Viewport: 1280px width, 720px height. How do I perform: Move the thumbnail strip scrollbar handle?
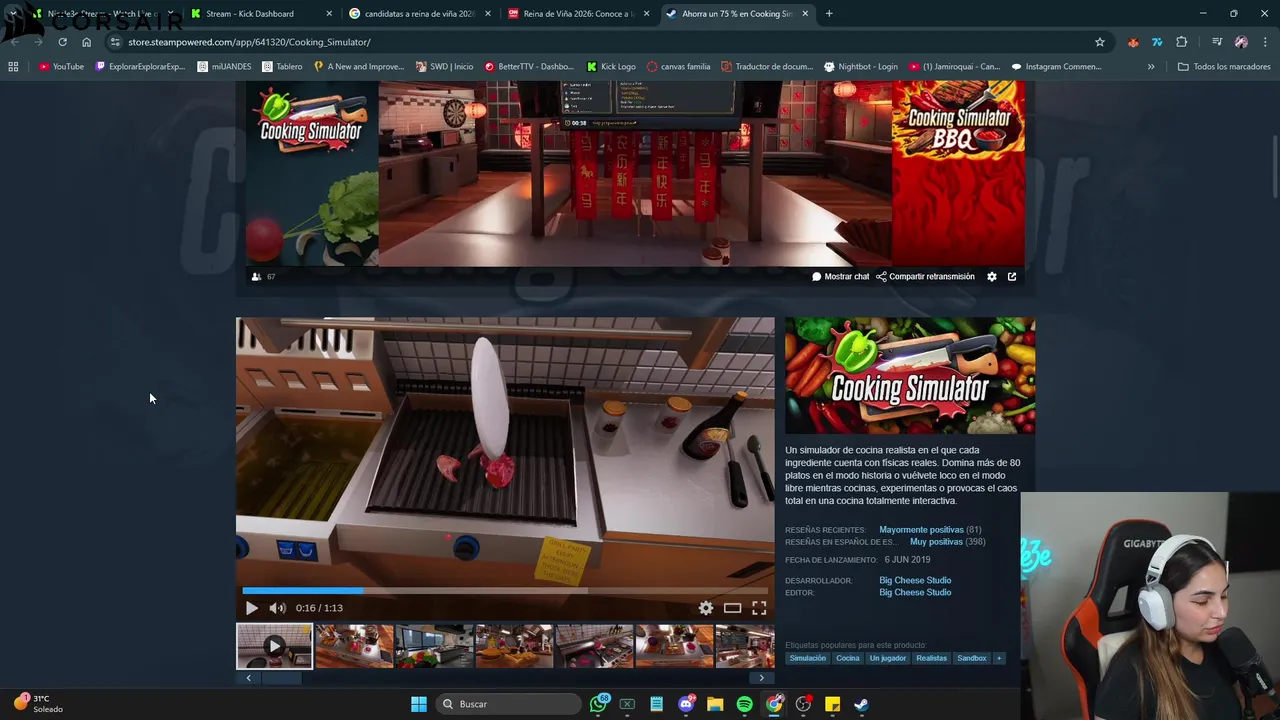(281, 678)
